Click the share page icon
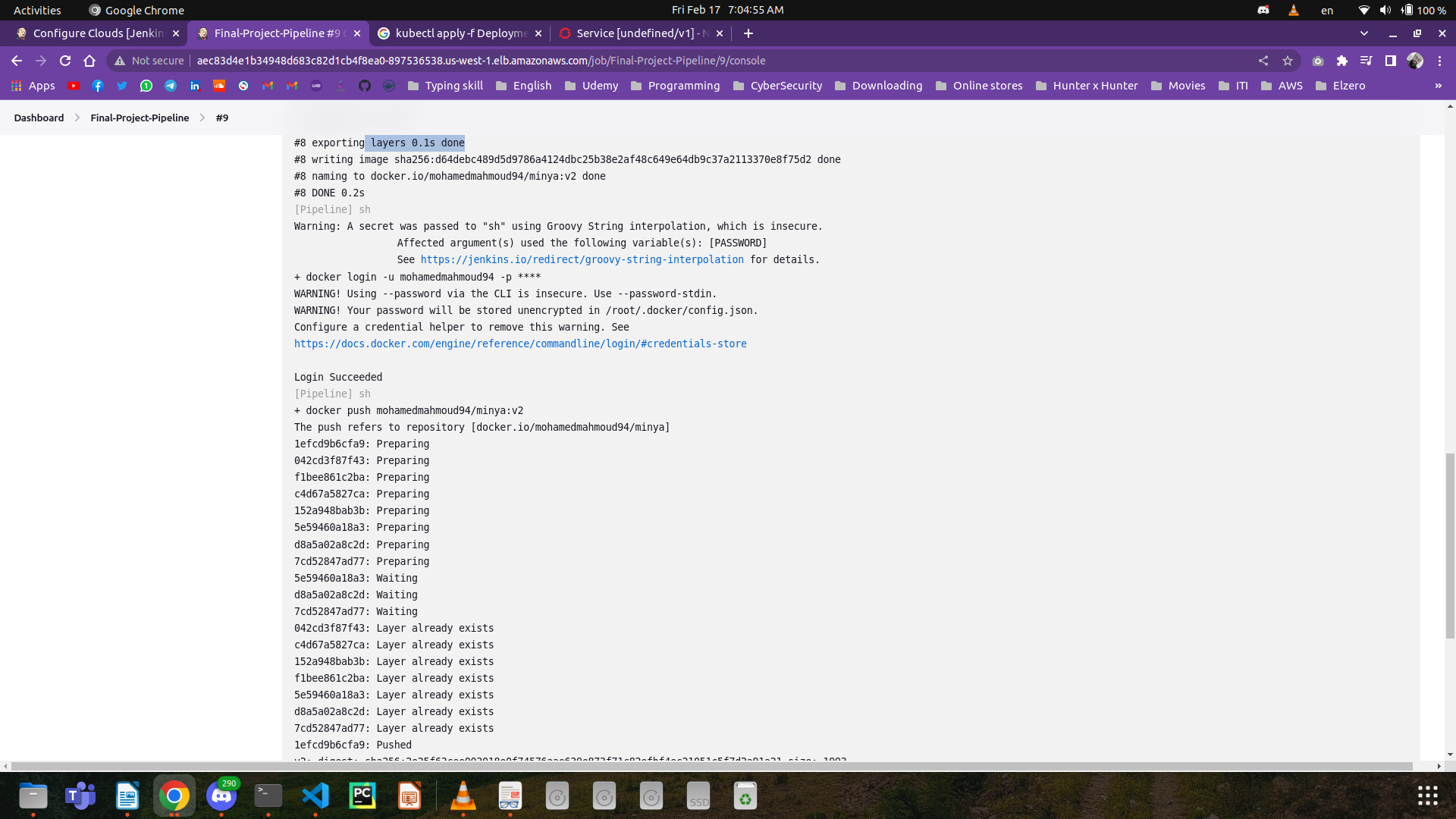The height and width of the screenshot is (819, 1456). coord(1263,61)
